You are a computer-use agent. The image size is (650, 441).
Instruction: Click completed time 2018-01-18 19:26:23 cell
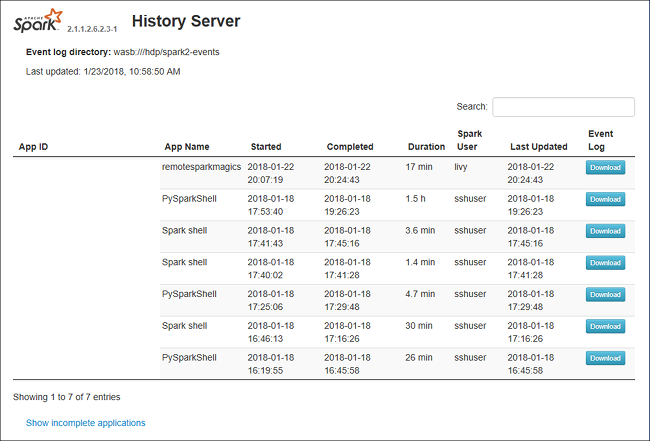[x=347, y=205]
